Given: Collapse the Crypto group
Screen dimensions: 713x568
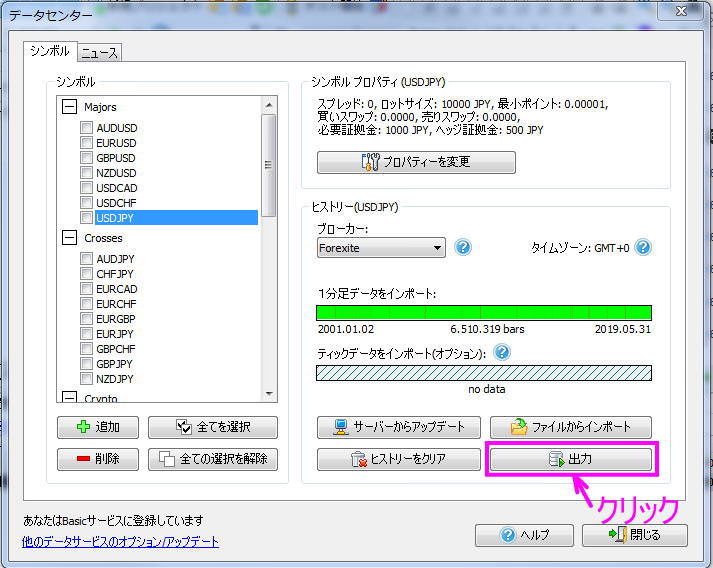Looking at the screenshot, I should (x=69, y=397).
